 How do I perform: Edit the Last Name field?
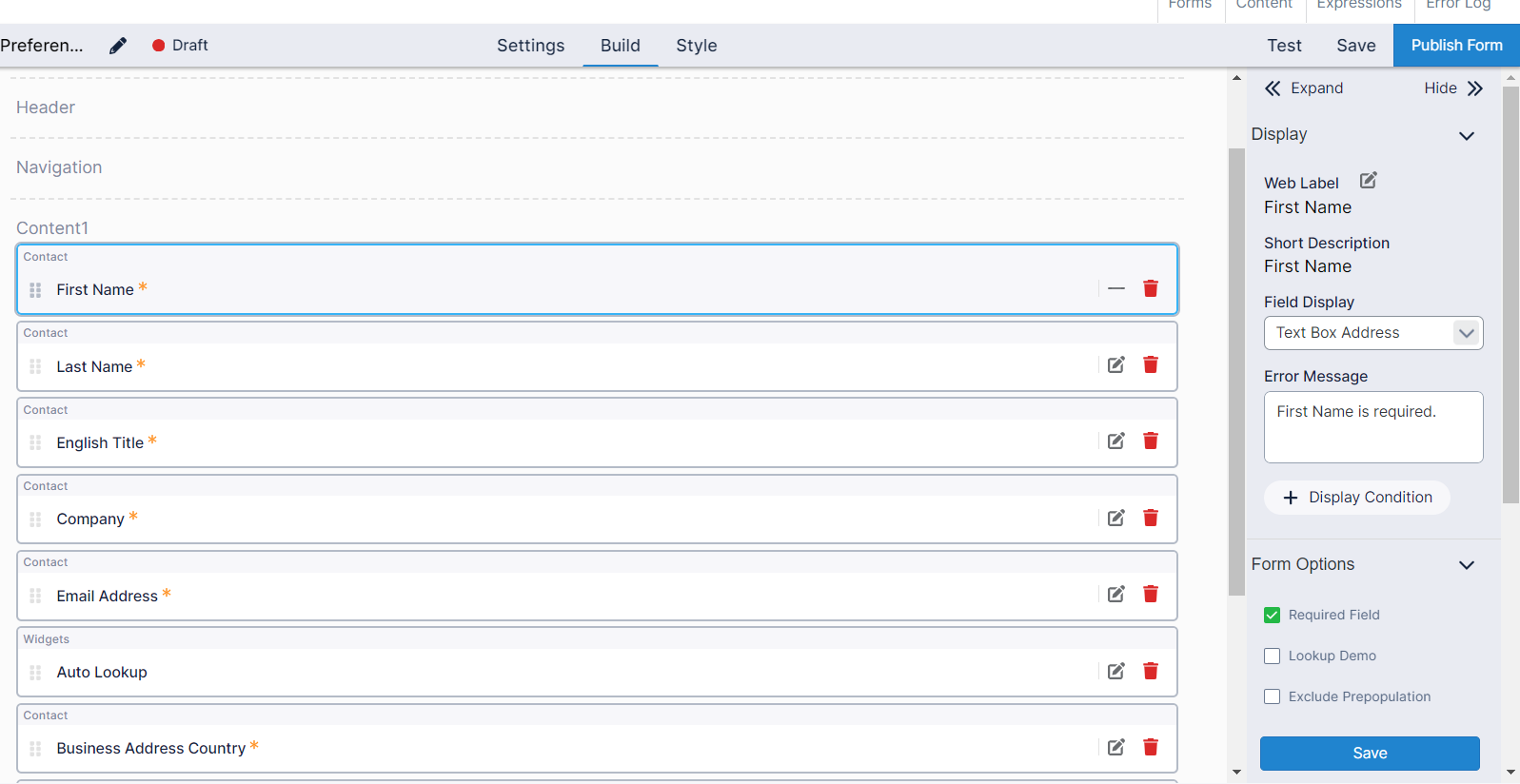click(x=1115, y=365)
